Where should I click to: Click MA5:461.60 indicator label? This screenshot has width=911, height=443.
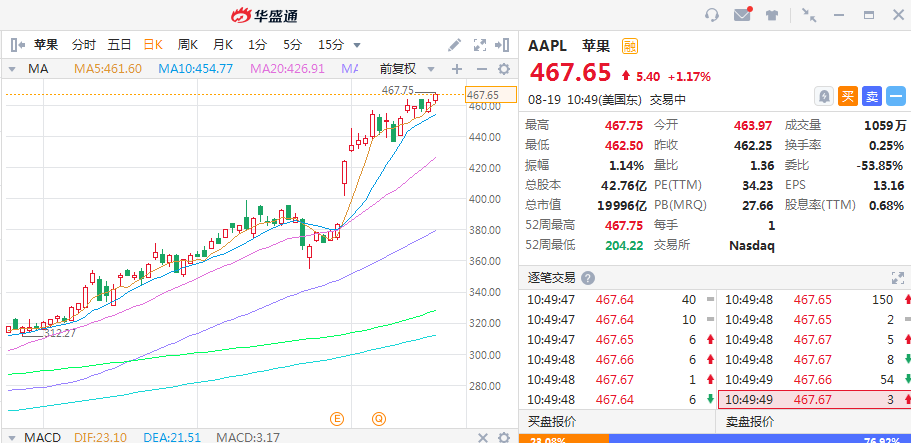[108, 69]
